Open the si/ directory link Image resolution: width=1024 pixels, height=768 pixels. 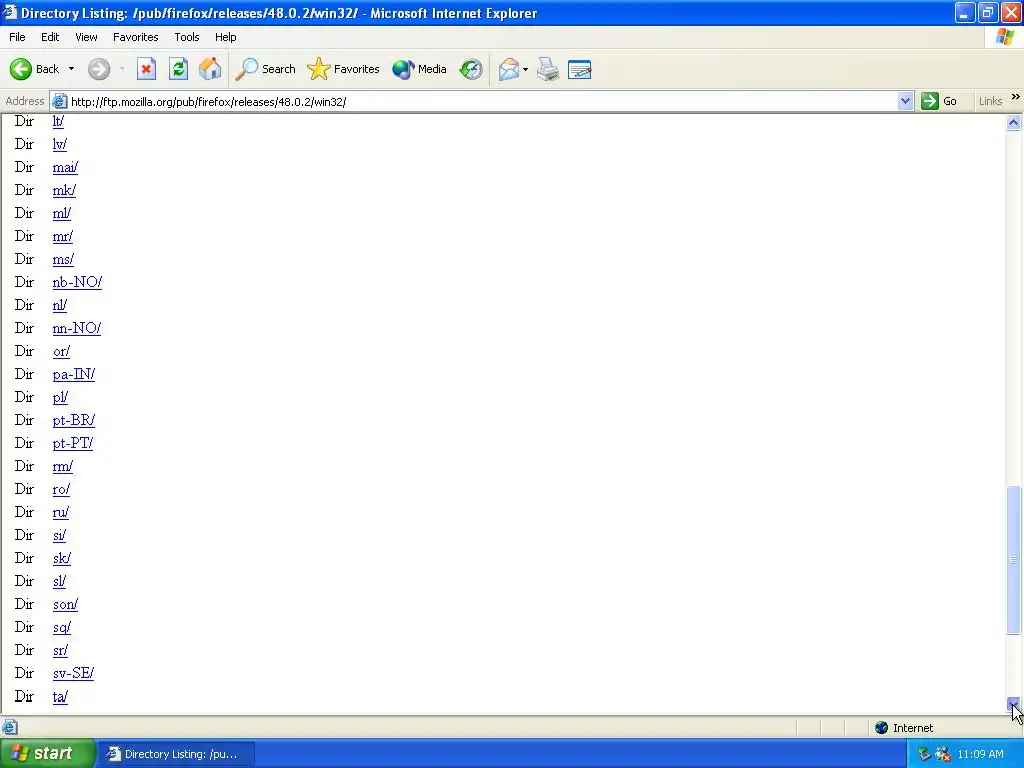click(59, 535)
